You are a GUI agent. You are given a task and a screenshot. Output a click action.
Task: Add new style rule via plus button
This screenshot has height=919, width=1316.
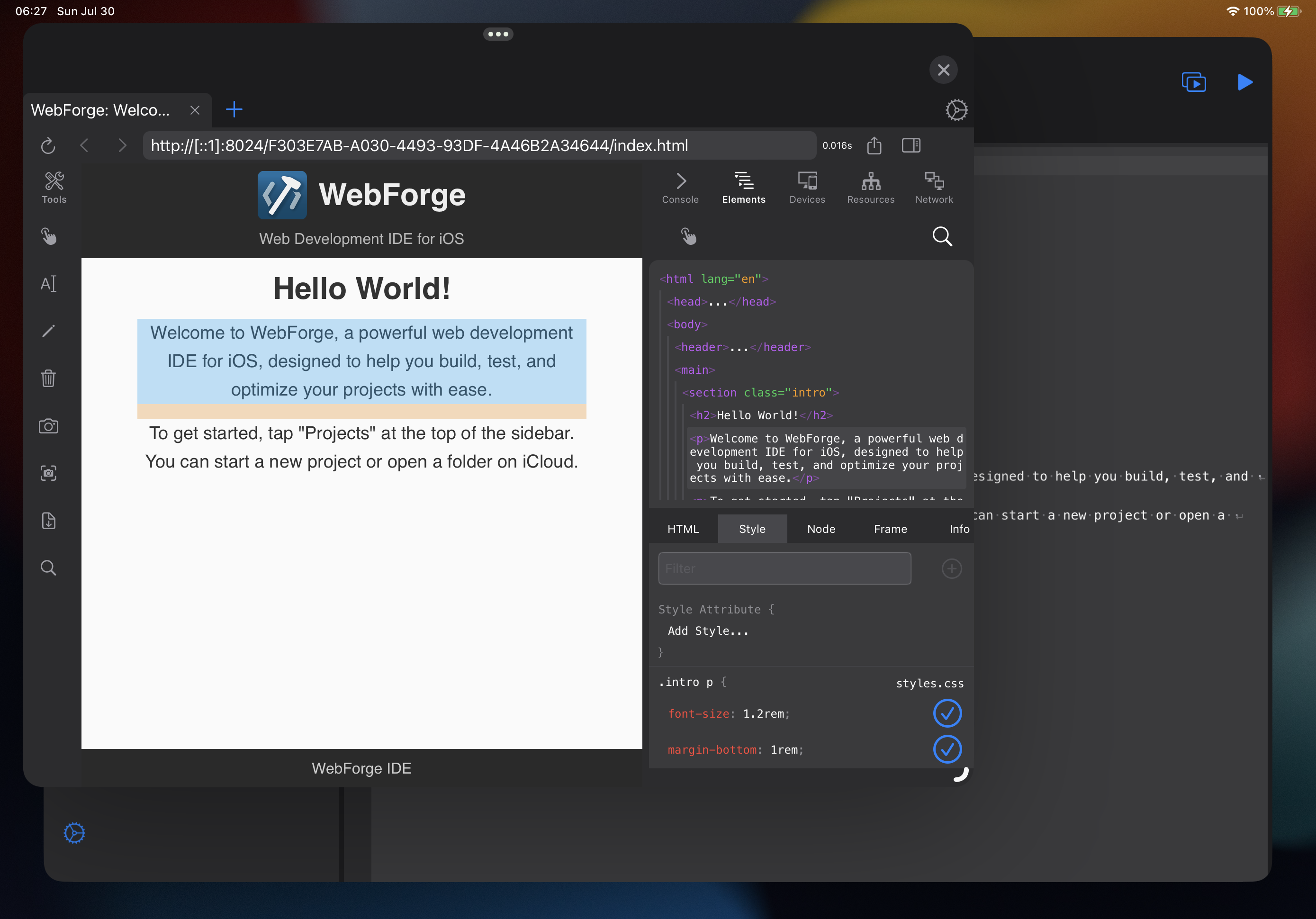[x=951, y=569]
